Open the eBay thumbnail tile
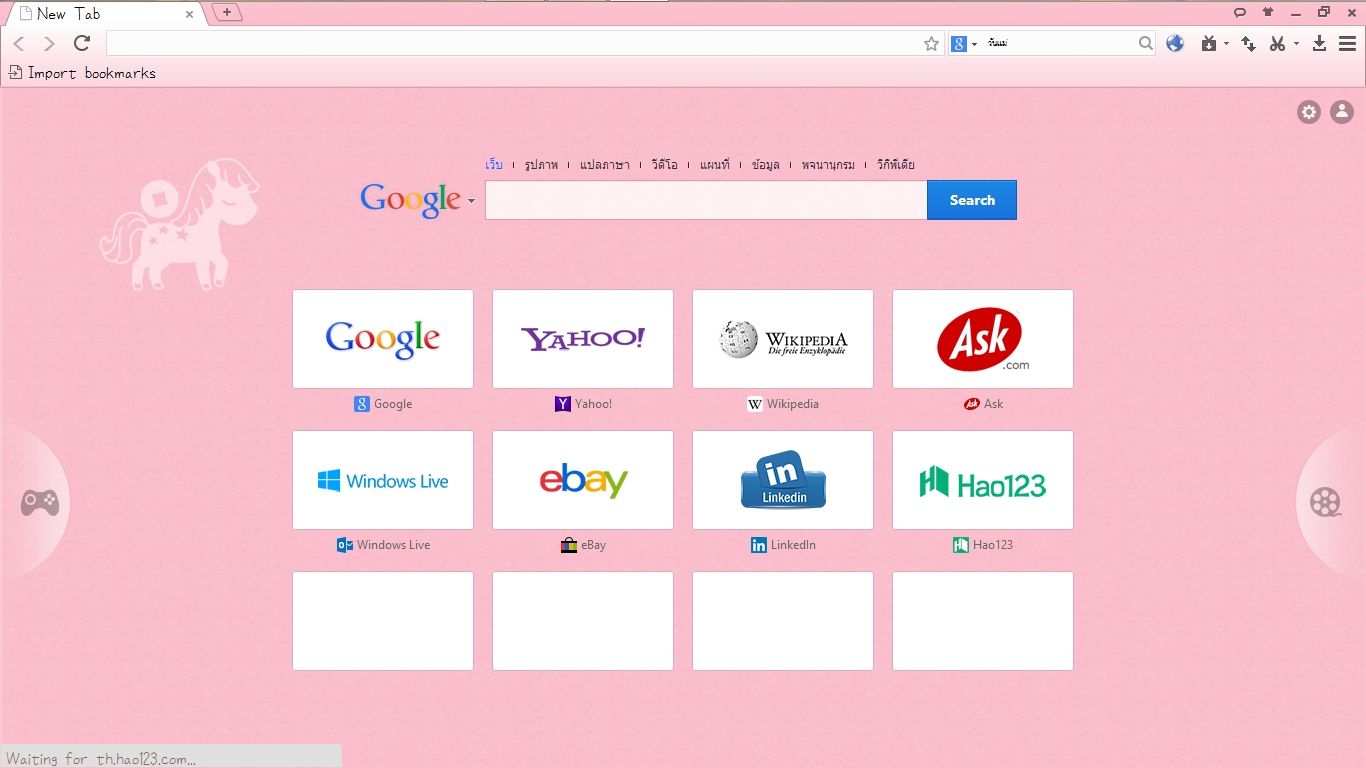The height and width of the screenshot is (768, 1366). tap(583, 480)
